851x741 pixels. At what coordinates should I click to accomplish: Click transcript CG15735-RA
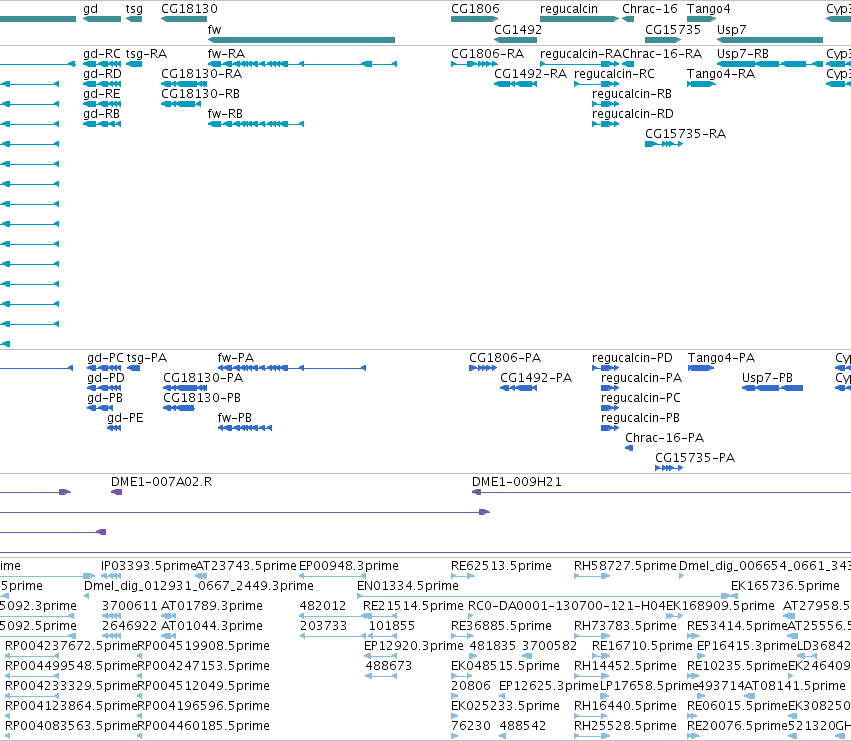tap(664, 144)
